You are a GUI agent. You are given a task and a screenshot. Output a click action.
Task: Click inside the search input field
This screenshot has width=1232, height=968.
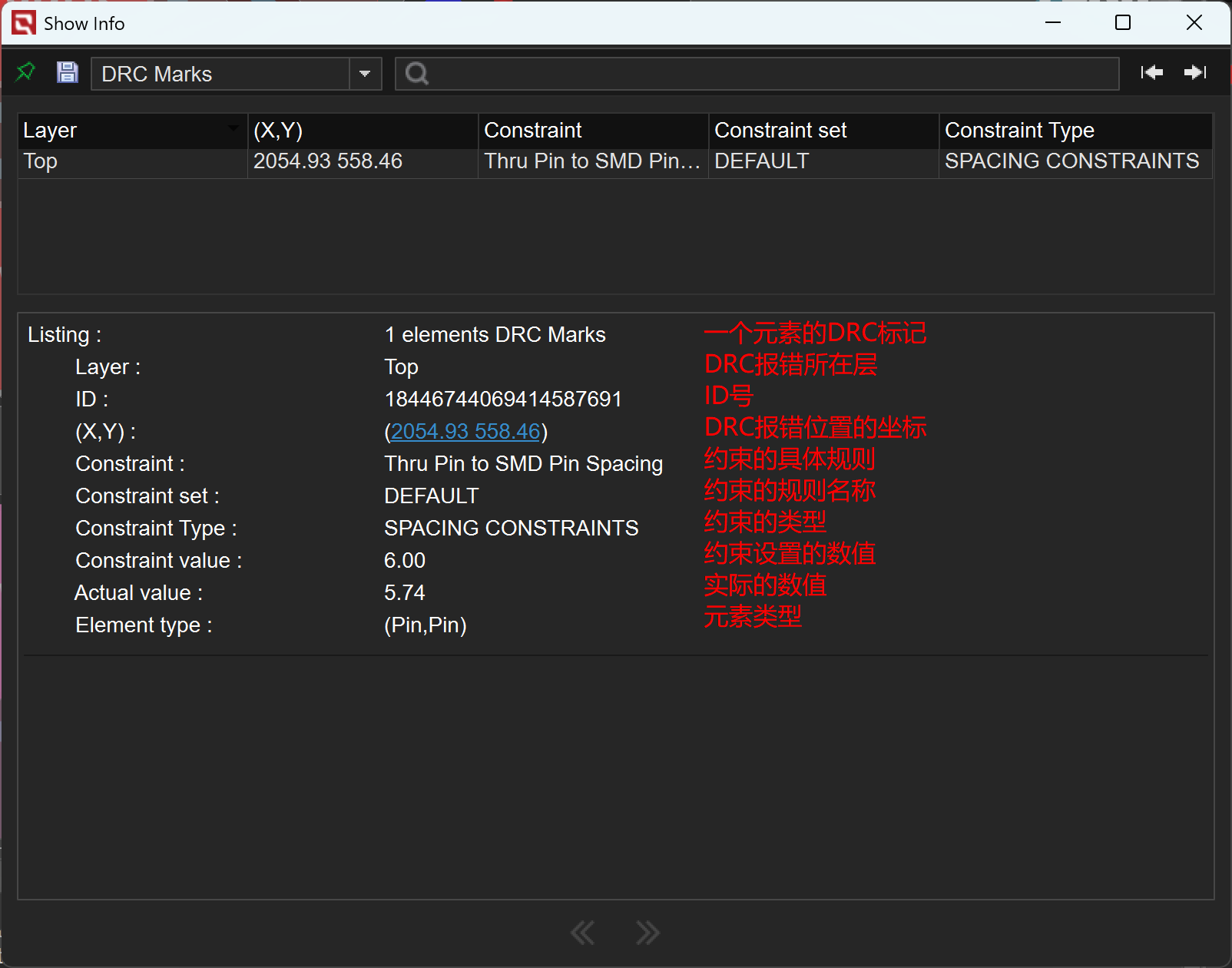click(x=768, y=74)
